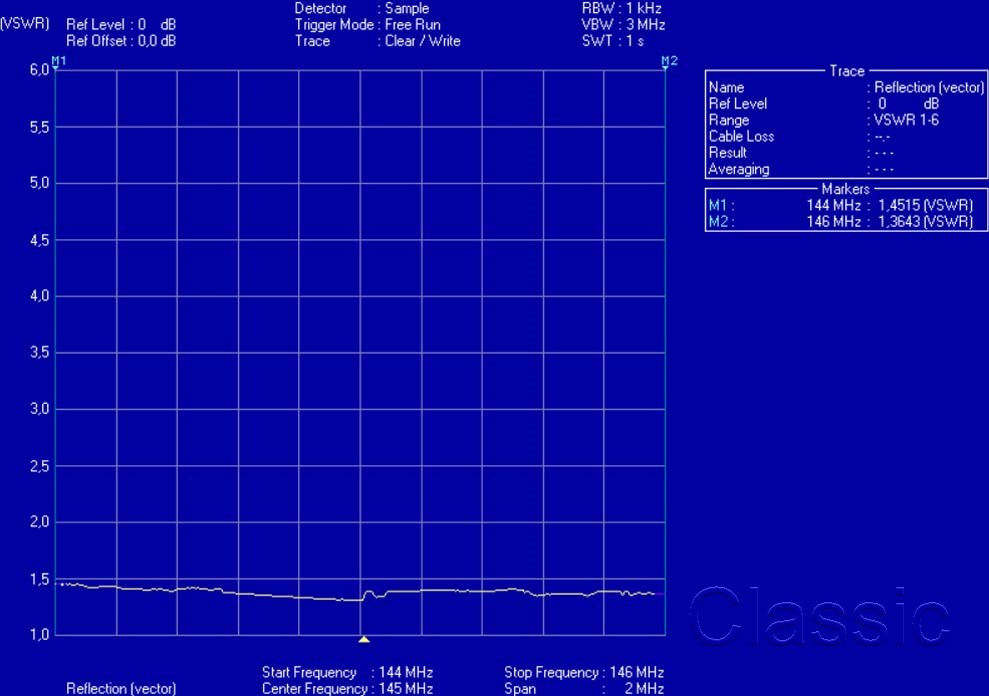Click the 'Result' label in Trace panel
The height and width of the screenshot is (696, 989).
pyautogui.click(x=727, y=153)
